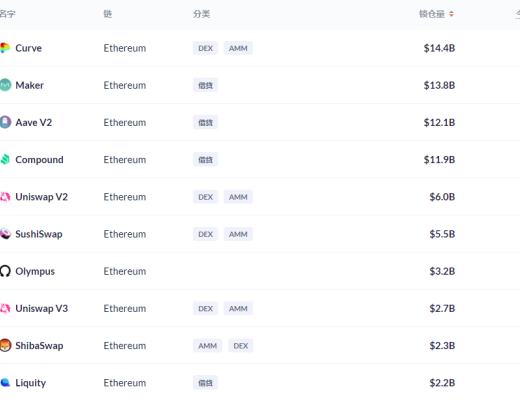Click the Olympus logo icon
Screen dimensions: 520x400
tap(5, 271)
